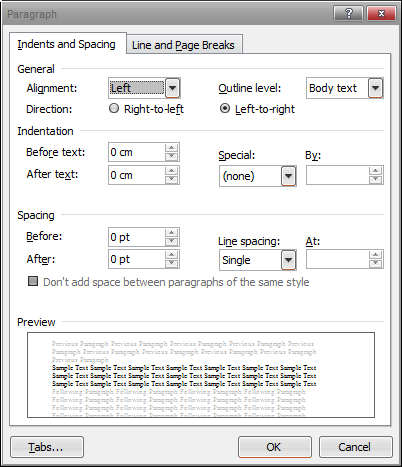Viewport: 402px width, 467px height.
Task: Switch to Line and Page Breaks tab
Action: click(x=183, y=45)
